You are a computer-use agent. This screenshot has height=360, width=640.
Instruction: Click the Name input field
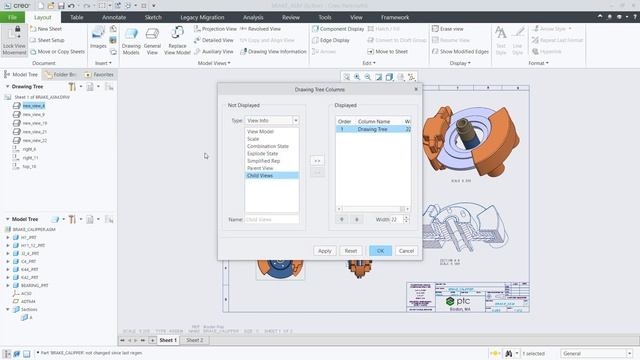pos(271,220)
